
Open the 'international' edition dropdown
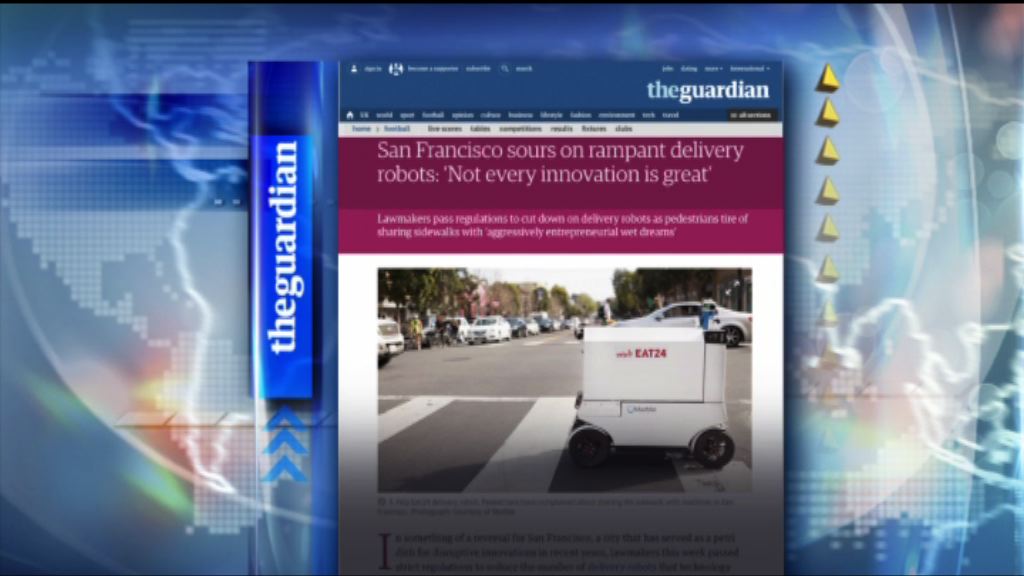[x=749, y=69]
